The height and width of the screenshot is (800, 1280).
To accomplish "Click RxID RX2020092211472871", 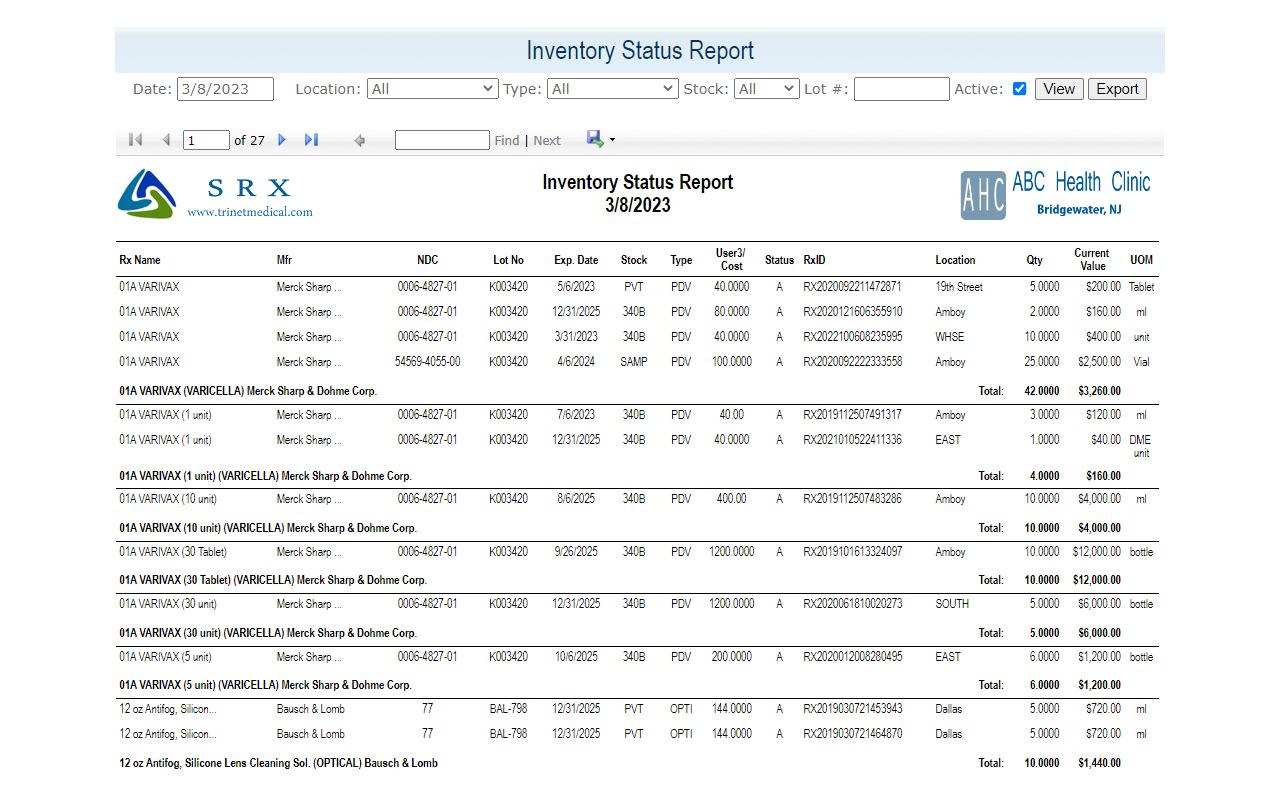I will pyautogui.click(x=852, y=287).
